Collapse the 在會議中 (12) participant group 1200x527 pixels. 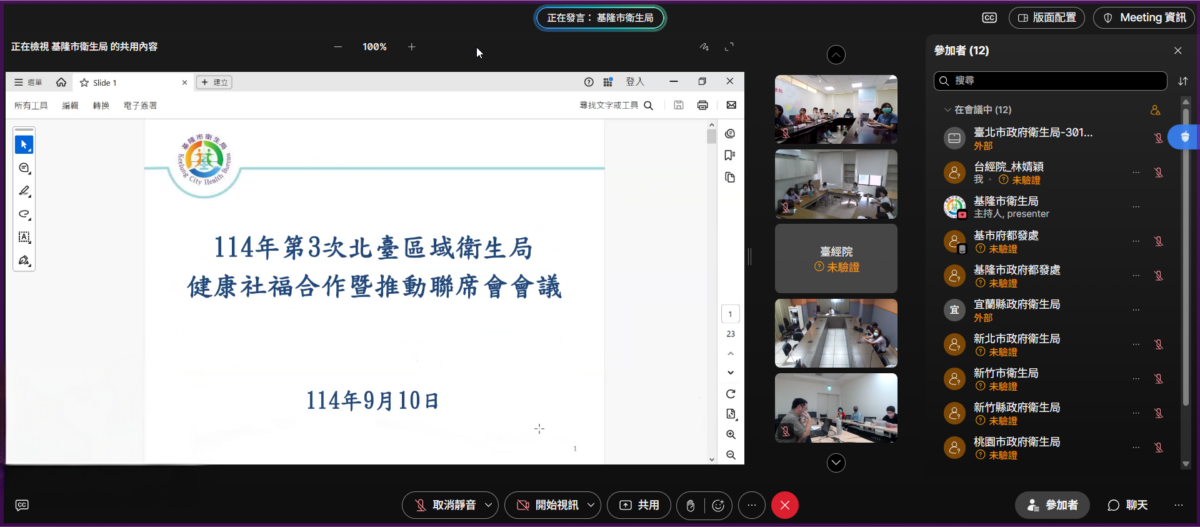(947, 110)
